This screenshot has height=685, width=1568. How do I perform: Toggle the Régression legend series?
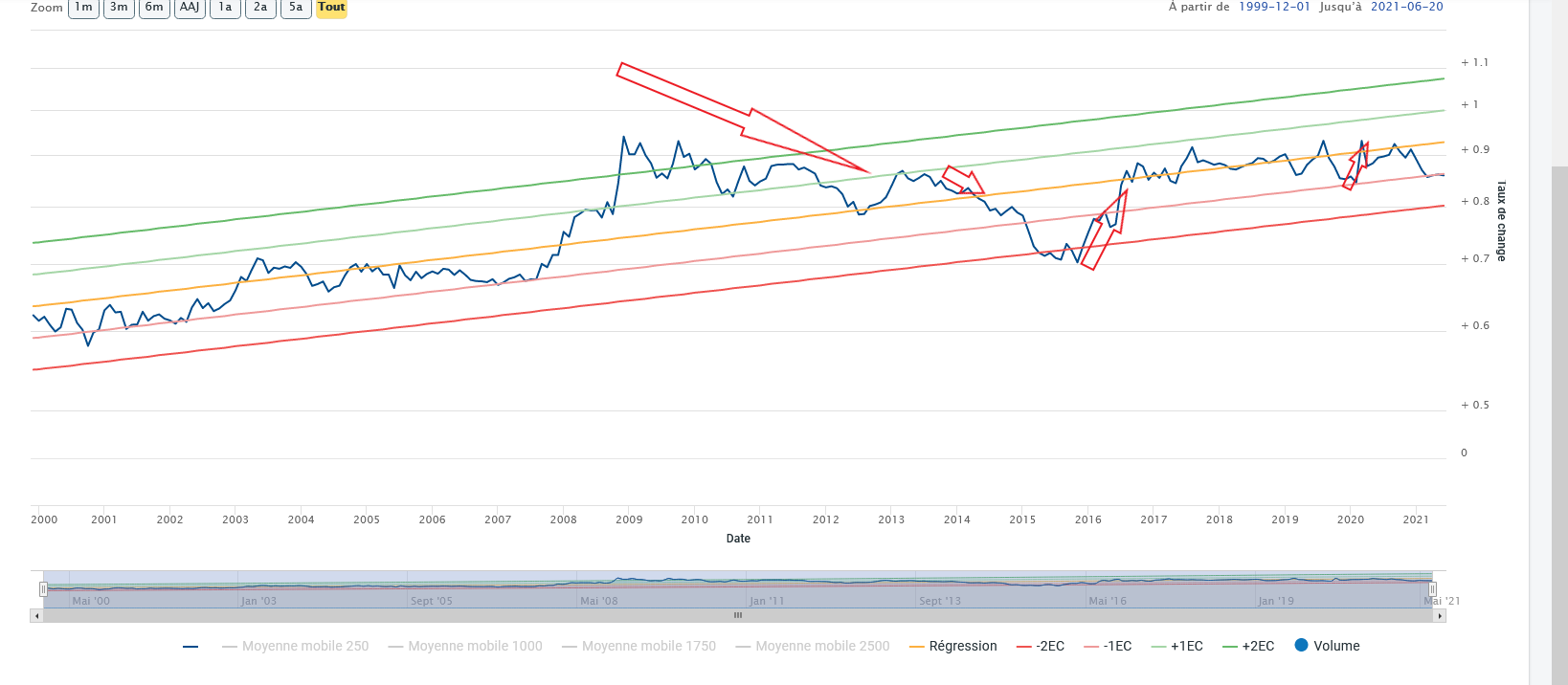(952, 647)
